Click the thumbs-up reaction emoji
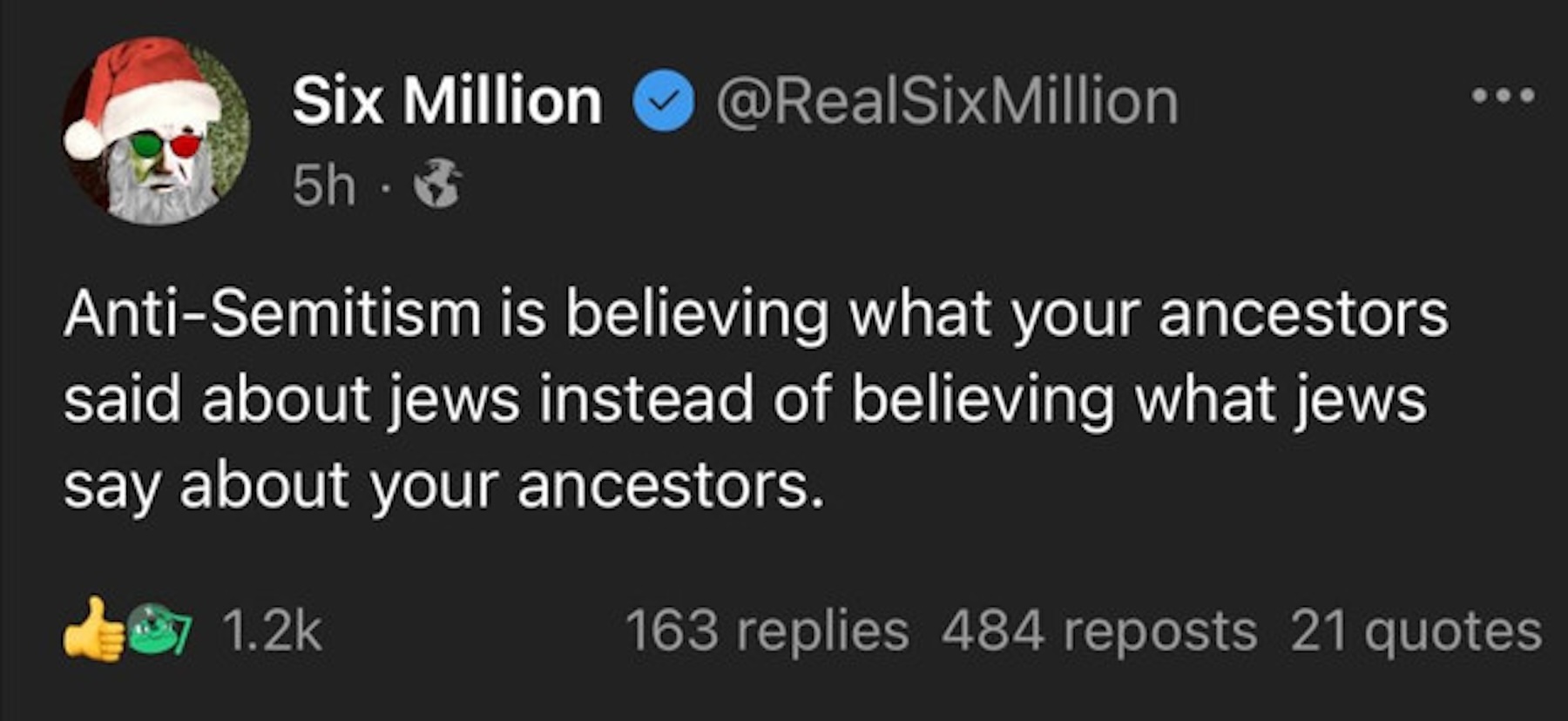Screen dimensions: 1568x721 (x=92, y=630)
